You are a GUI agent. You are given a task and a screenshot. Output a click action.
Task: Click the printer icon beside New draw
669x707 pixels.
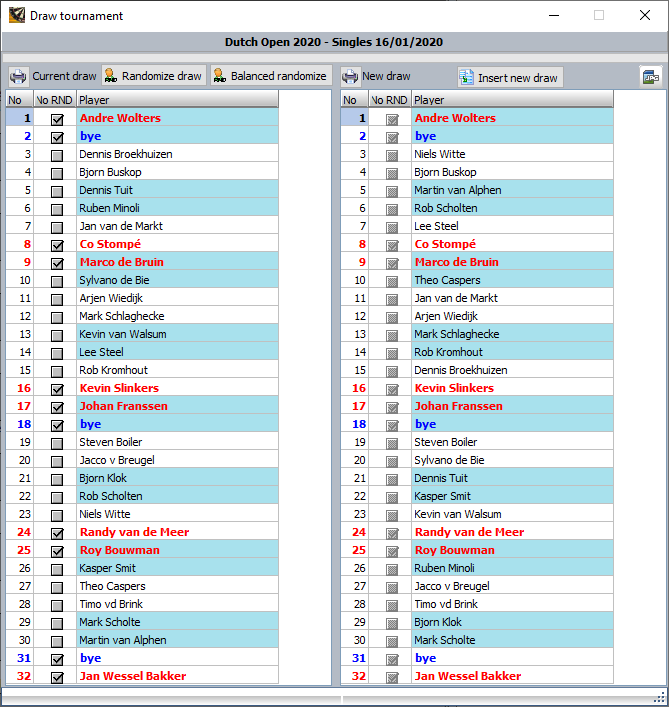pyautogui.click(x=350, y=77)
